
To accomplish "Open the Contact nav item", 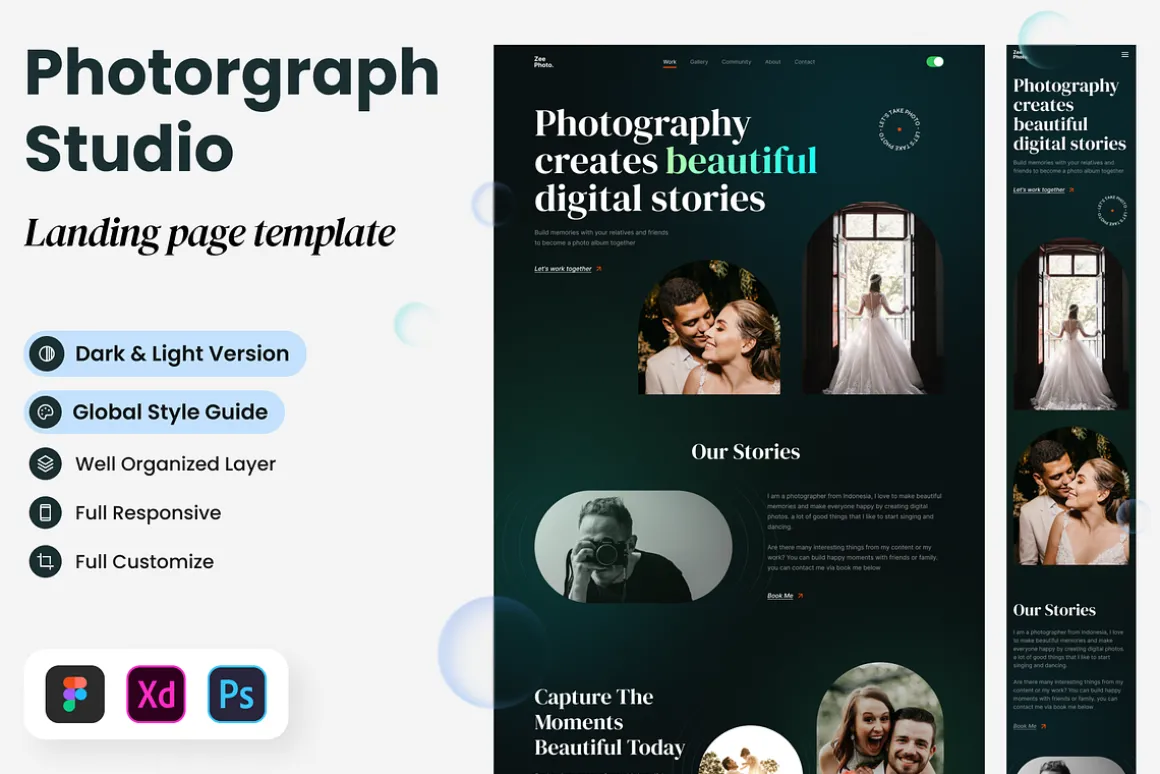I will (805, 62).
